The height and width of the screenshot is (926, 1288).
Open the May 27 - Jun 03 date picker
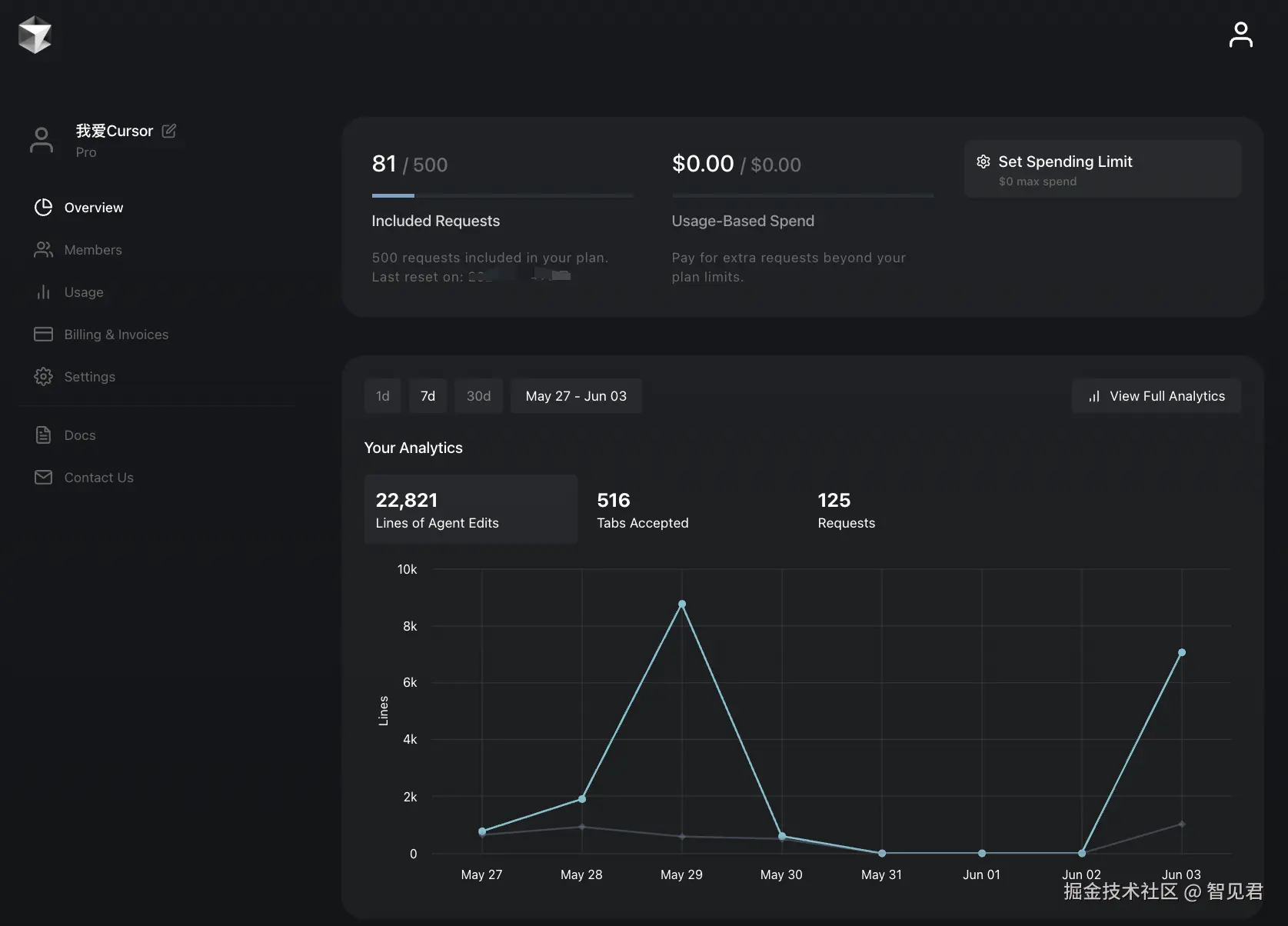point(576,396)
